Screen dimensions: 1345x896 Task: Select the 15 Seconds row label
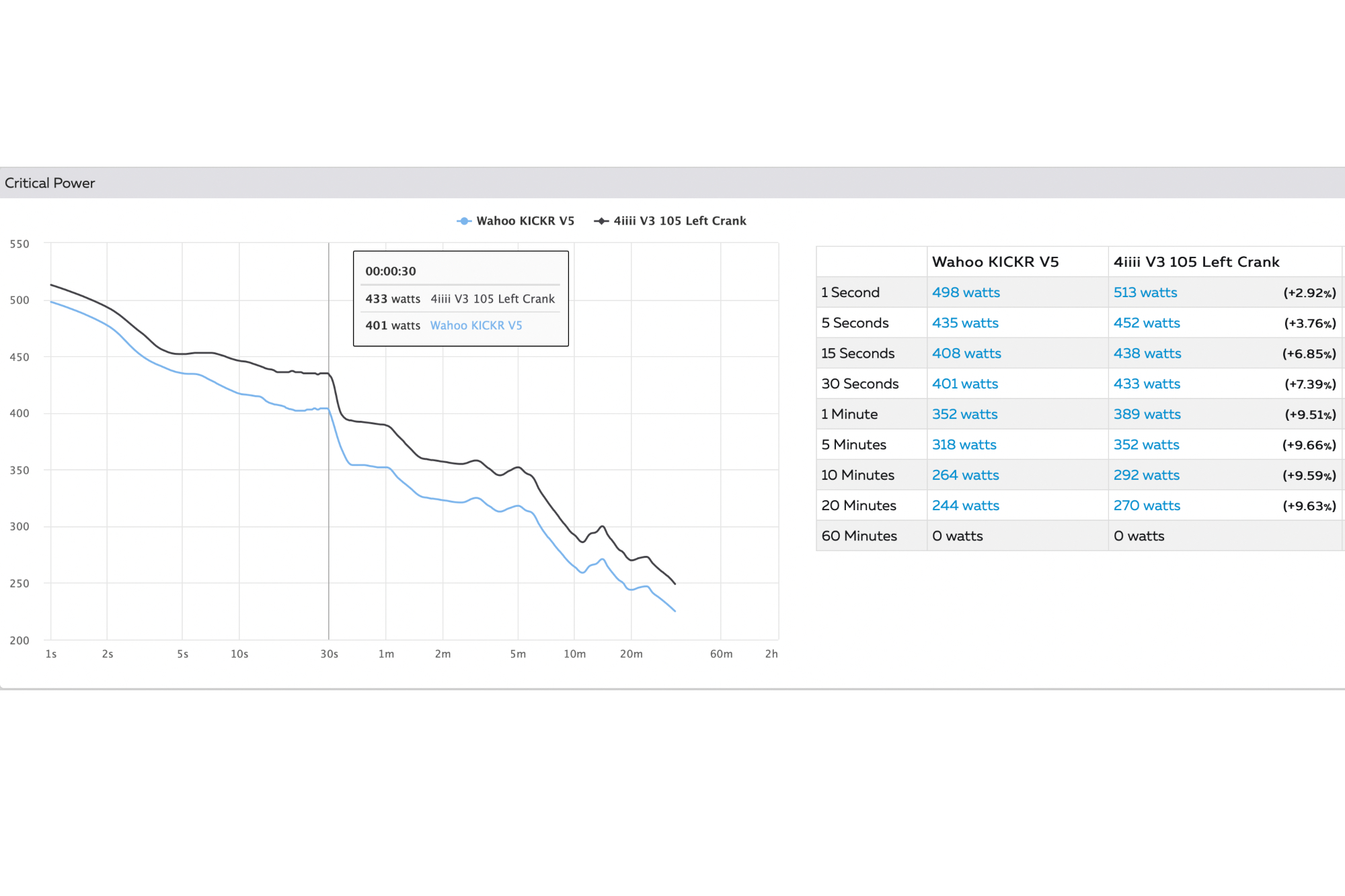(x=857, y=353)
